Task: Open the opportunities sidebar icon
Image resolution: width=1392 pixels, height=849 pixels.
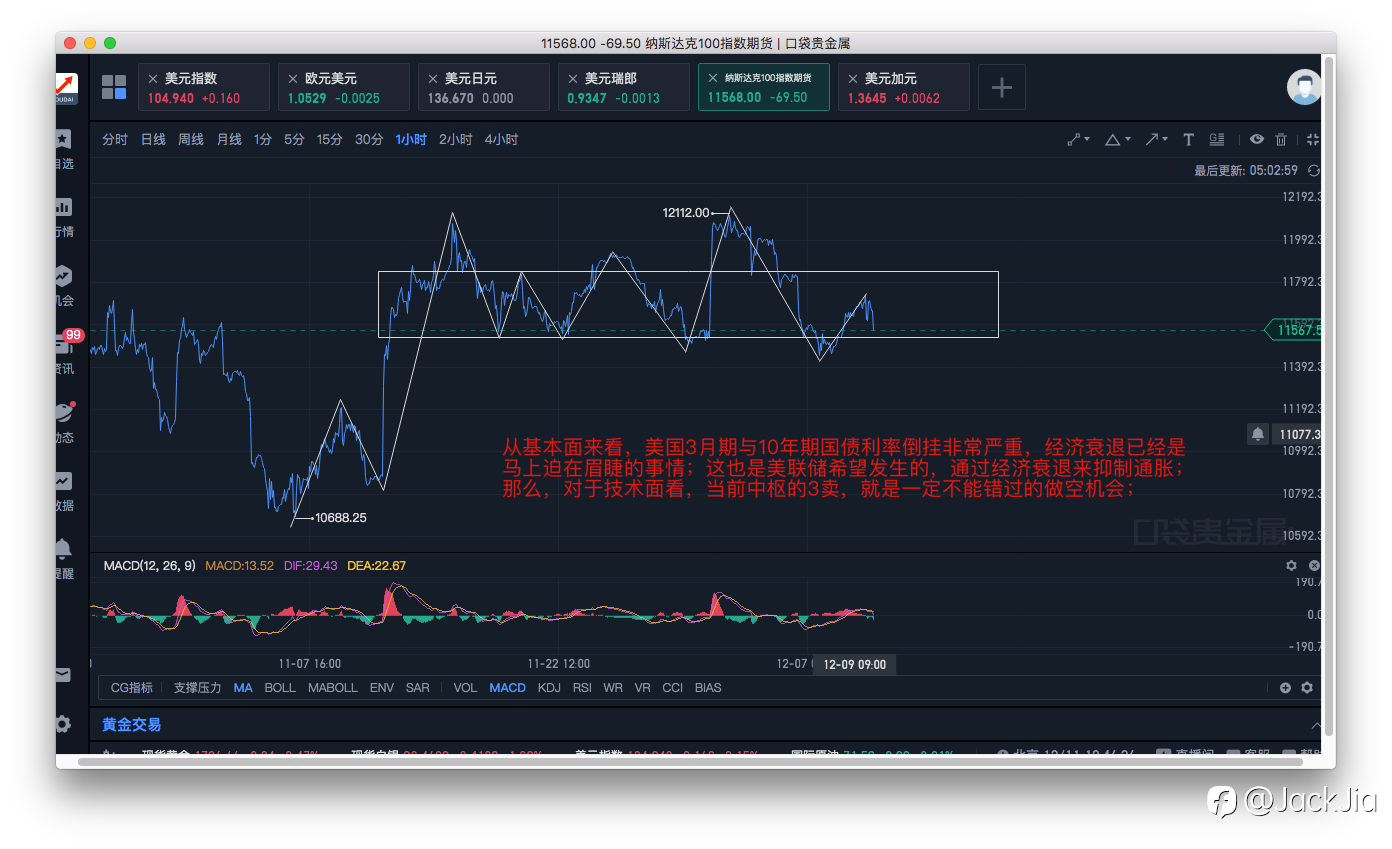Action: pyautogui.click(x=64, y=275)
